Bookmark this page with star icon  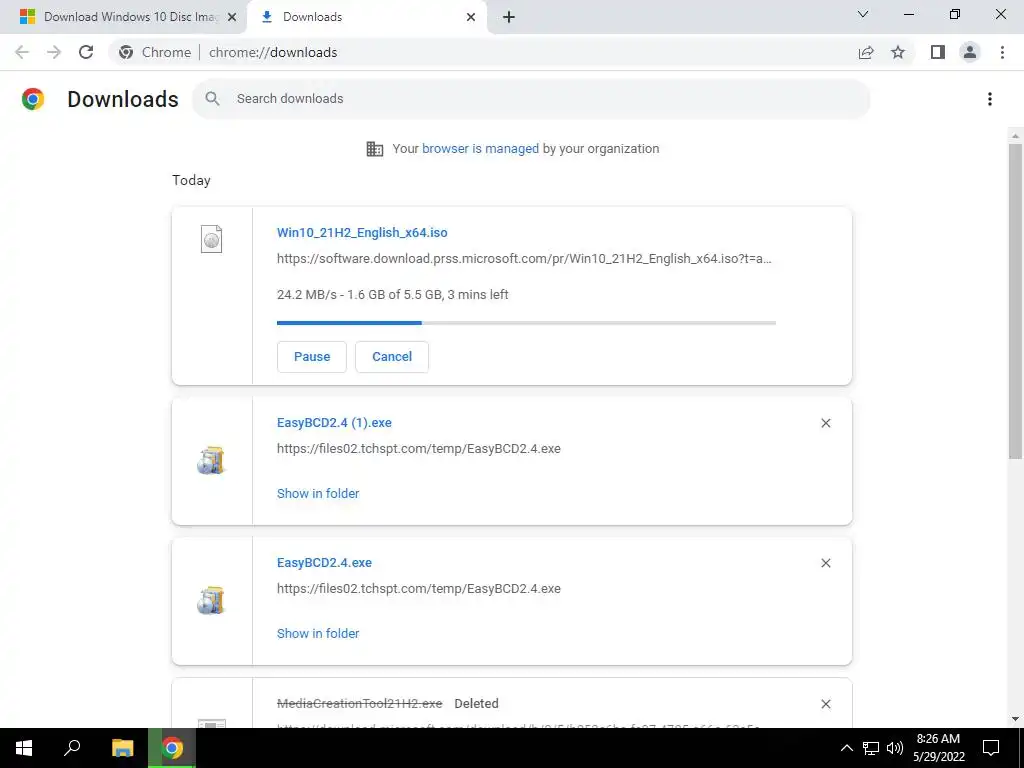click(x=898, y=52)
